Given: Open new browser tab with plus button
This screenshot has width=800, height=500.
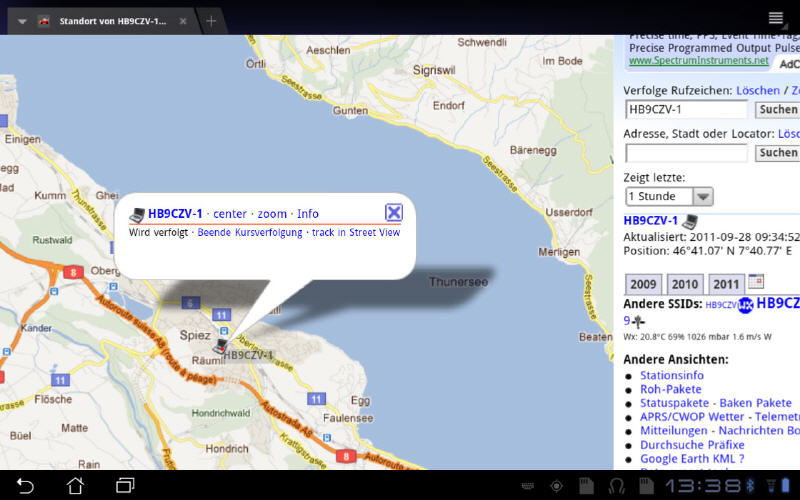Looking at the screenshot, I should coord(211,21).
